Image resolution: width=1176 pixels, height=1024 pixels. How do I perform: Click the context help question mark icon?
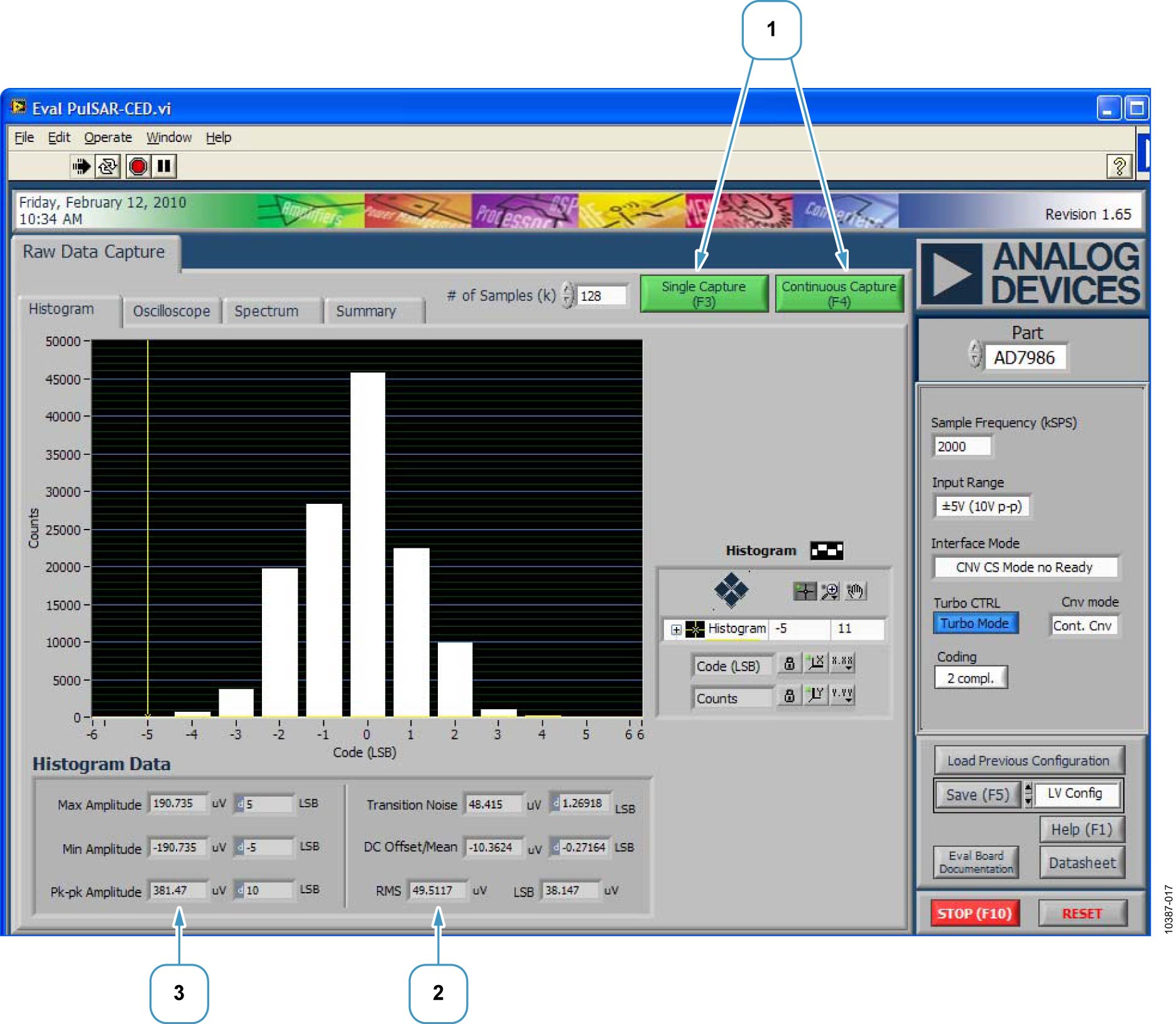click(1119, 166)
